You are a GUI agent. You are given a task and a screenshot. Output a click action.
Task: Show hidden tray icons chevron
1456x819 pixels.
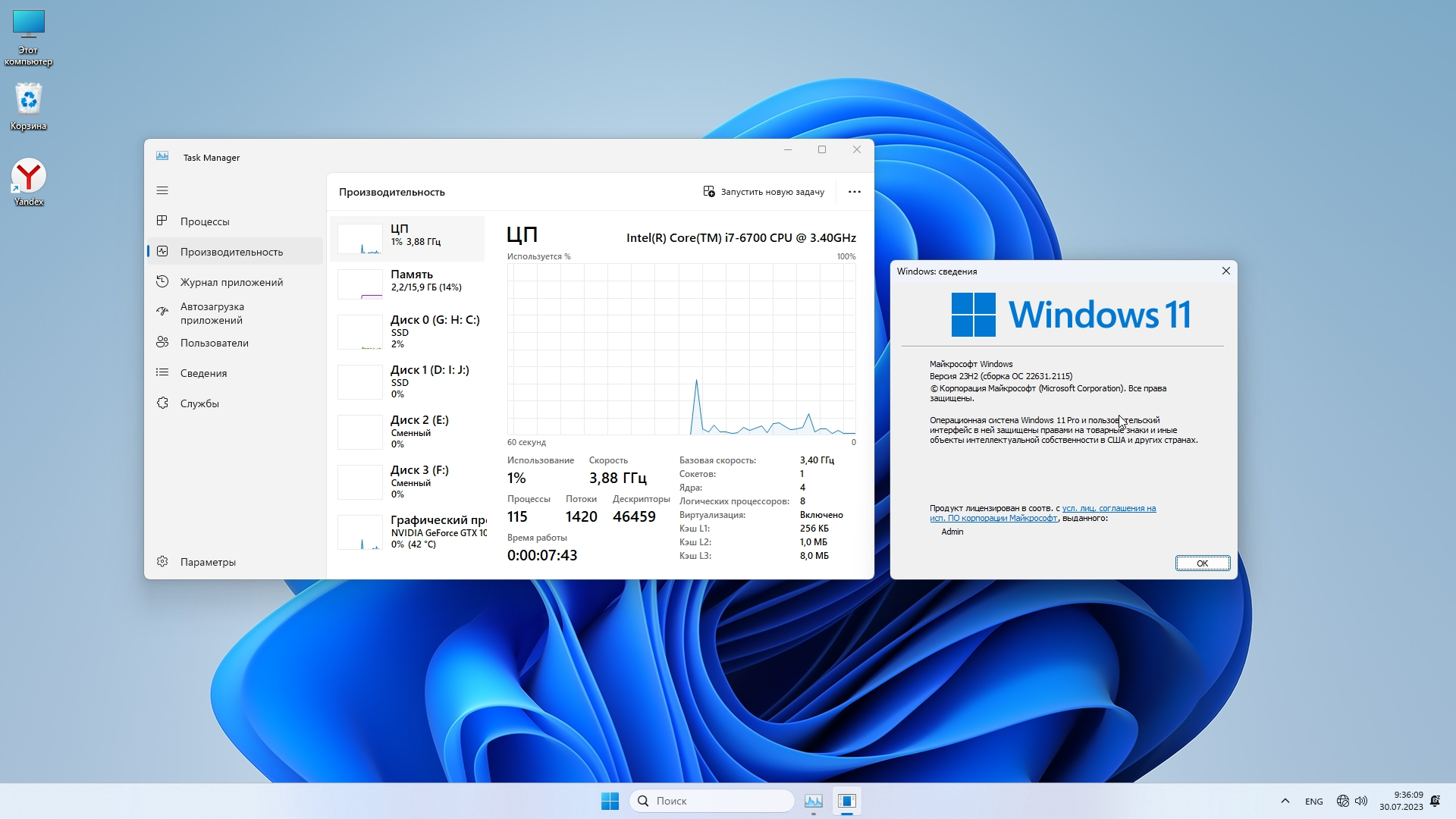1285,801
